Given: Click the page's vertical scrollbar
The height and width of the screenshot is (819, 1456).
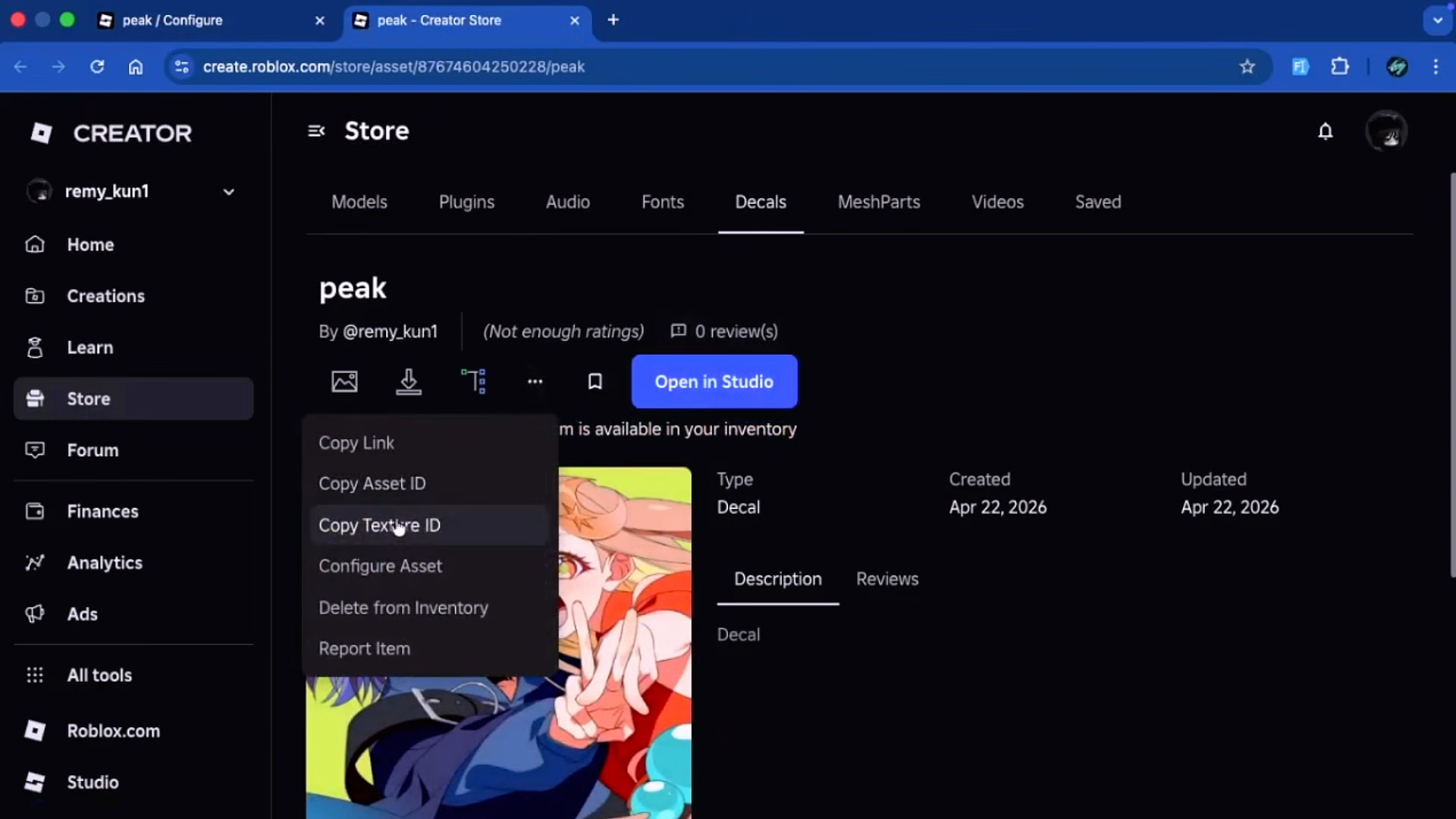Looking at the screenshot, I should click(1451, 375).
